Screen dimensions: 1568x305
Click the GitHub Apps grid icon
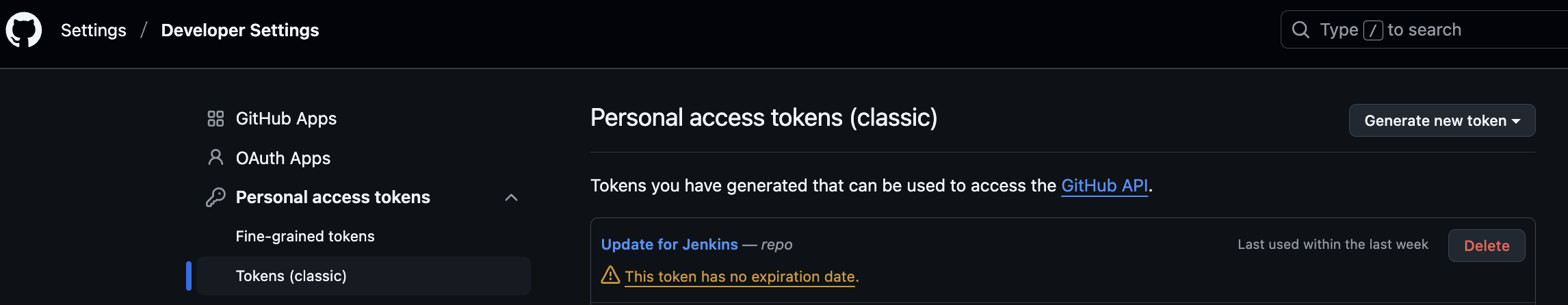point(215,119)
